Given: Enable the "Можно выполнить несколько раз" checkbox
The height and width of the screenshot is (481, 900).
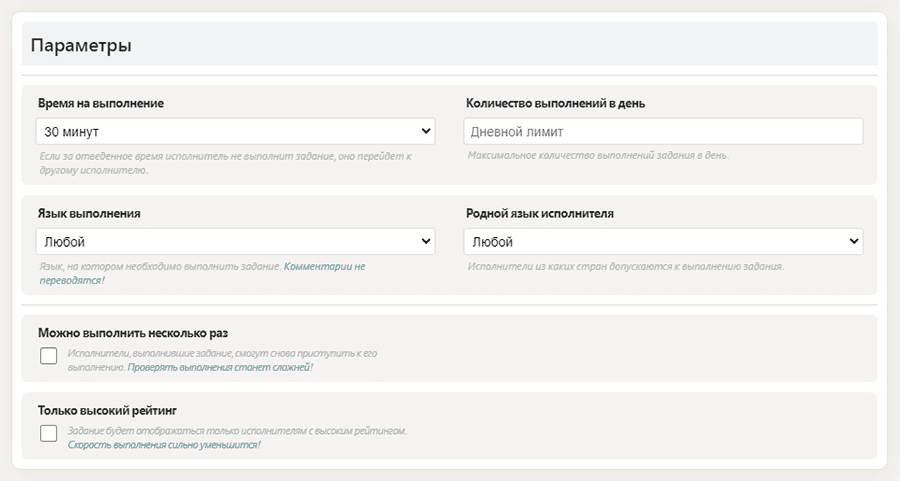Looking at the screenshot, I should click(x=48, y=356).
